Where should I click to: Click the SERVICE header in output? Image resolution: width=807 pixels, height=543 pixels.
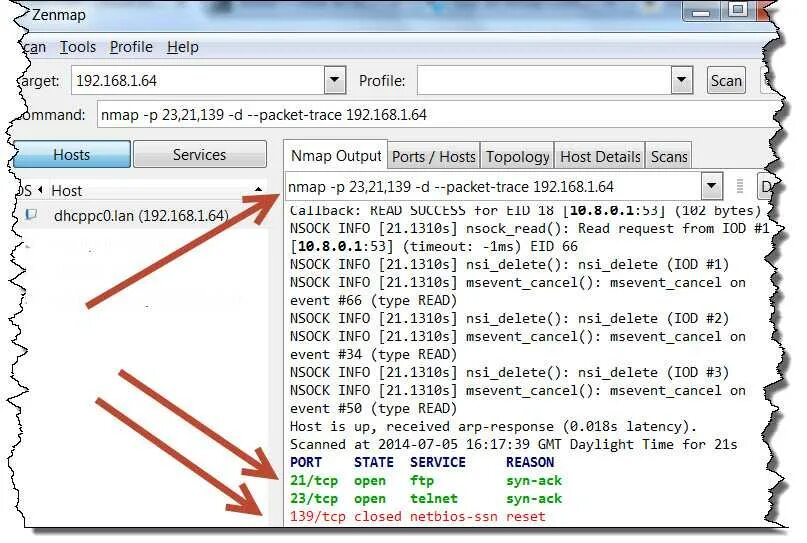point(438,462)
